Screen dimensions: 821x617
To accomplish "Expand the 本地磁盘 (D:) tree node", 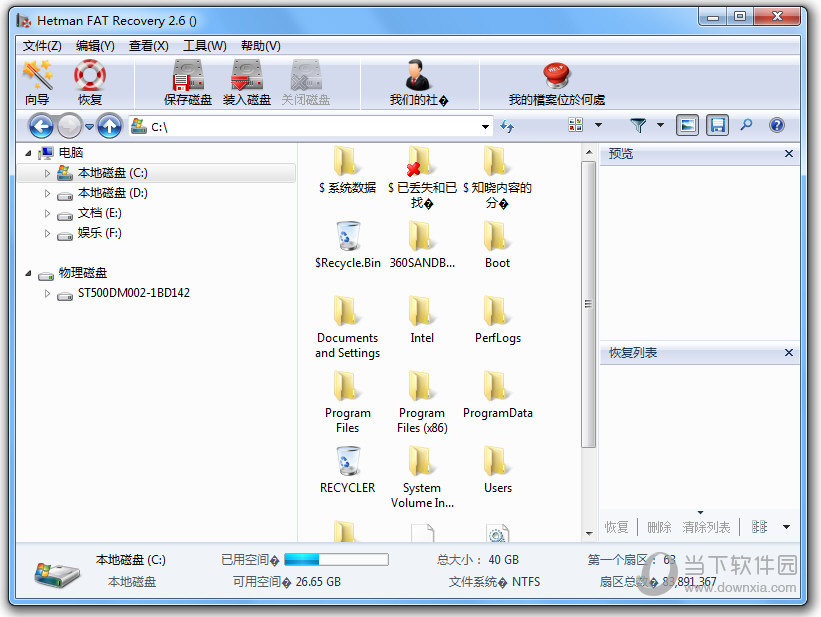I will [47, 193].
